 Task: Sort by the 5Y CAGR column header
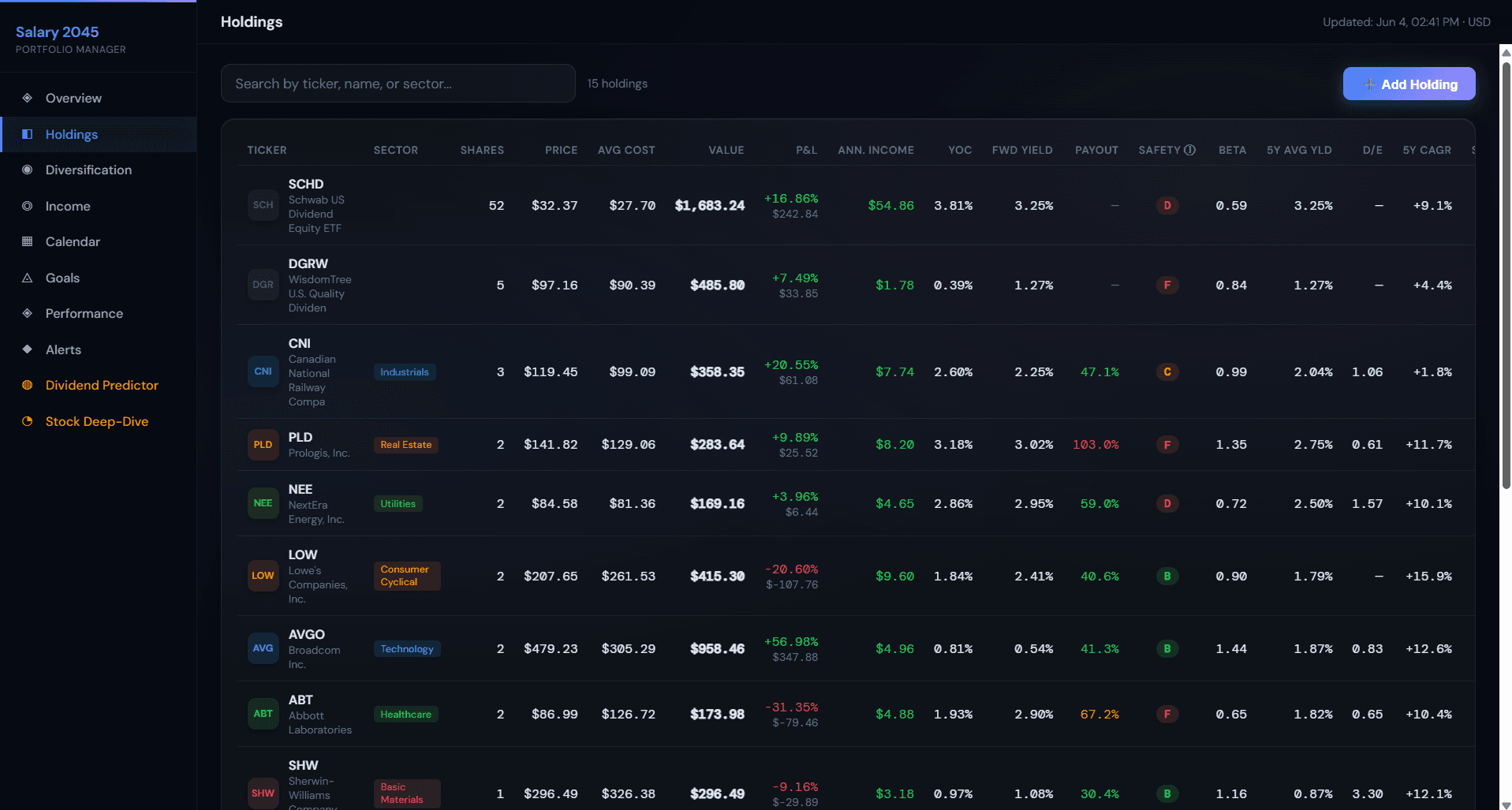(x=1427, y=150)
